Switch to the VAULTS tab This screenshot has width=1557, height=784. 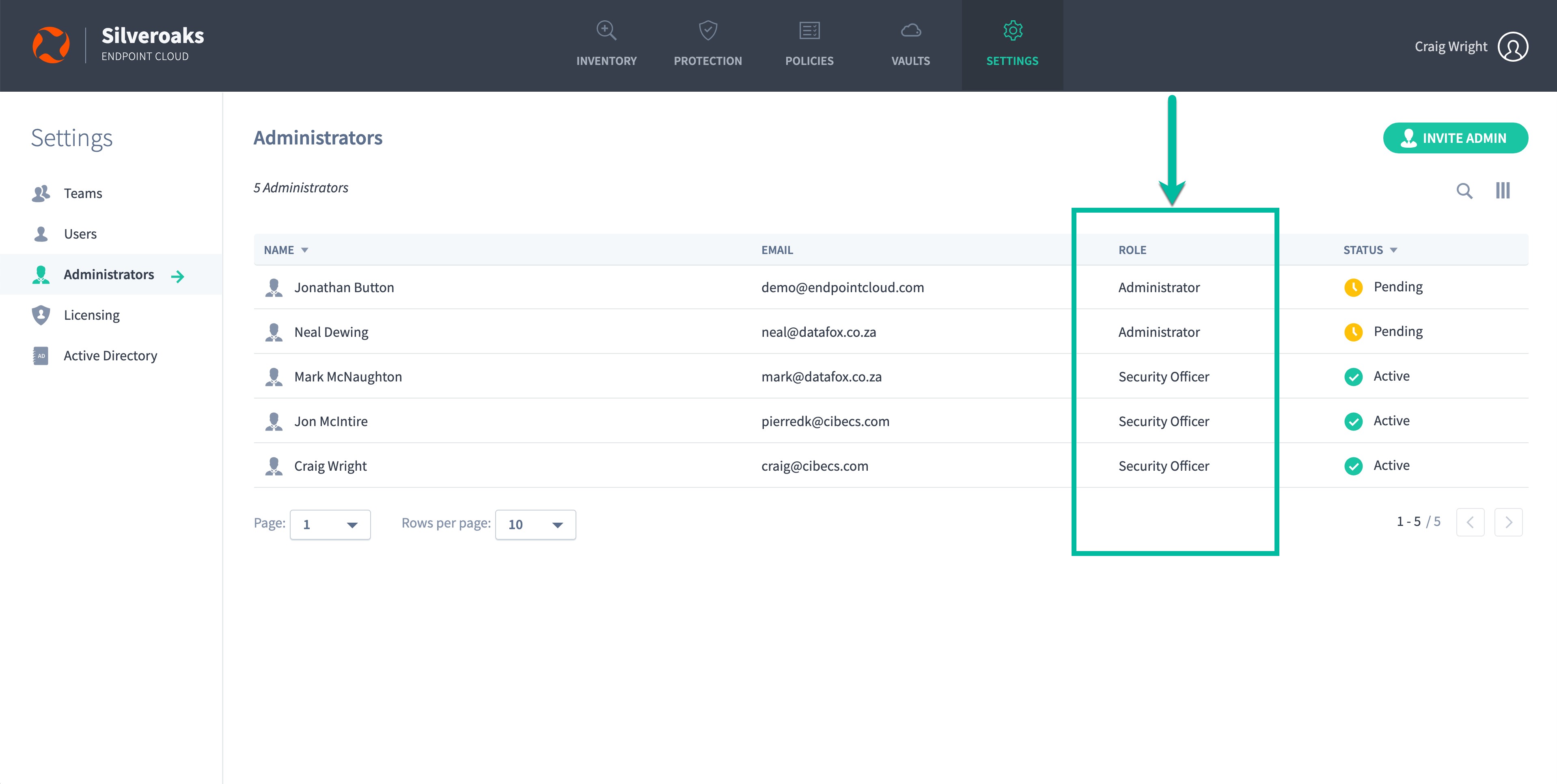pos(910,45)
